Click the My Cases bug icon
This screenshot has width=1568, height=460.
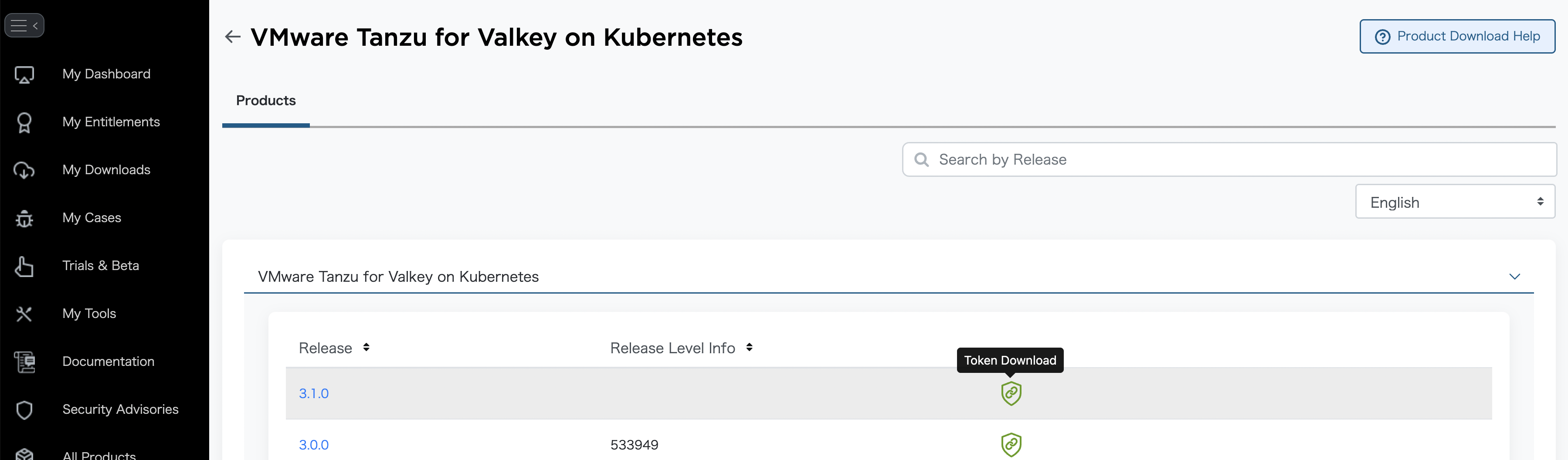coord(24,218)
